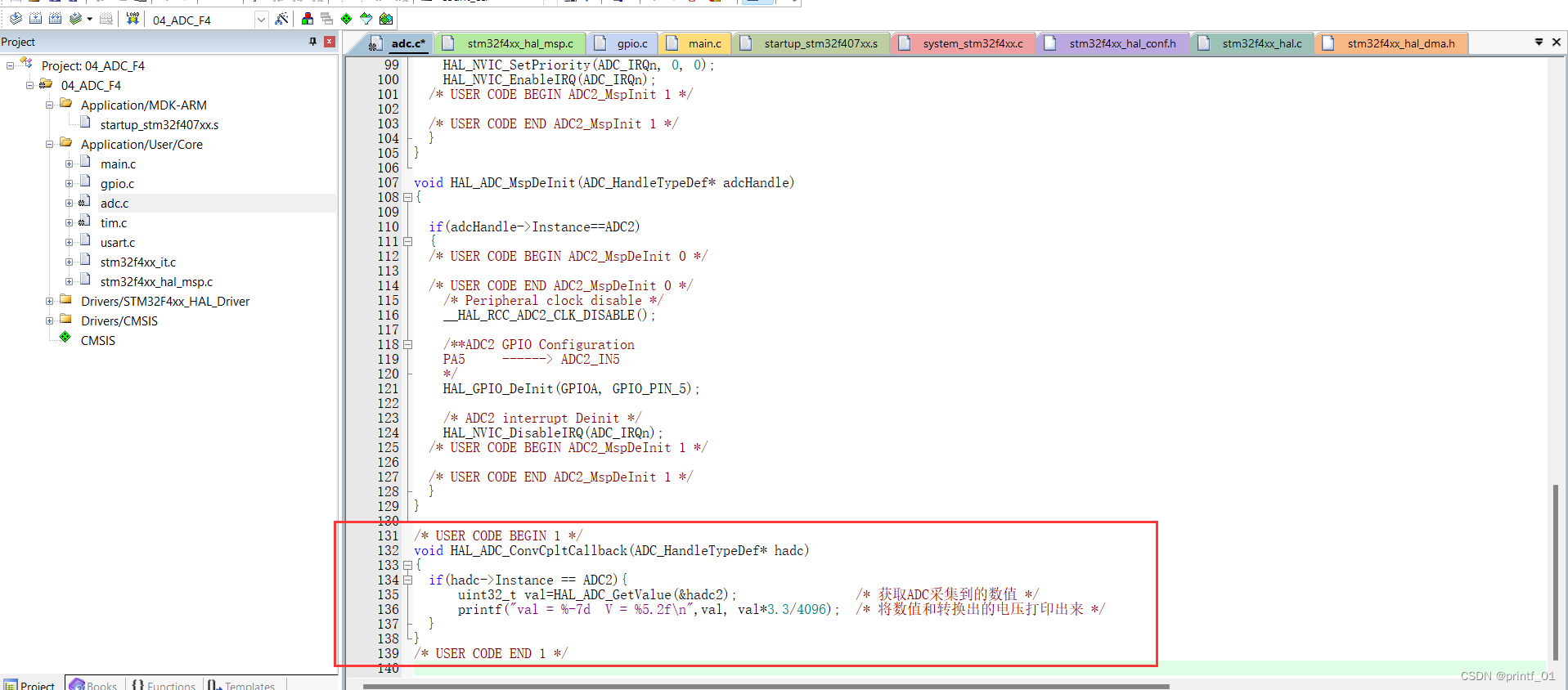
Task: Switch to the gpio.c editor tab
Action: click(x=622, y=43)
